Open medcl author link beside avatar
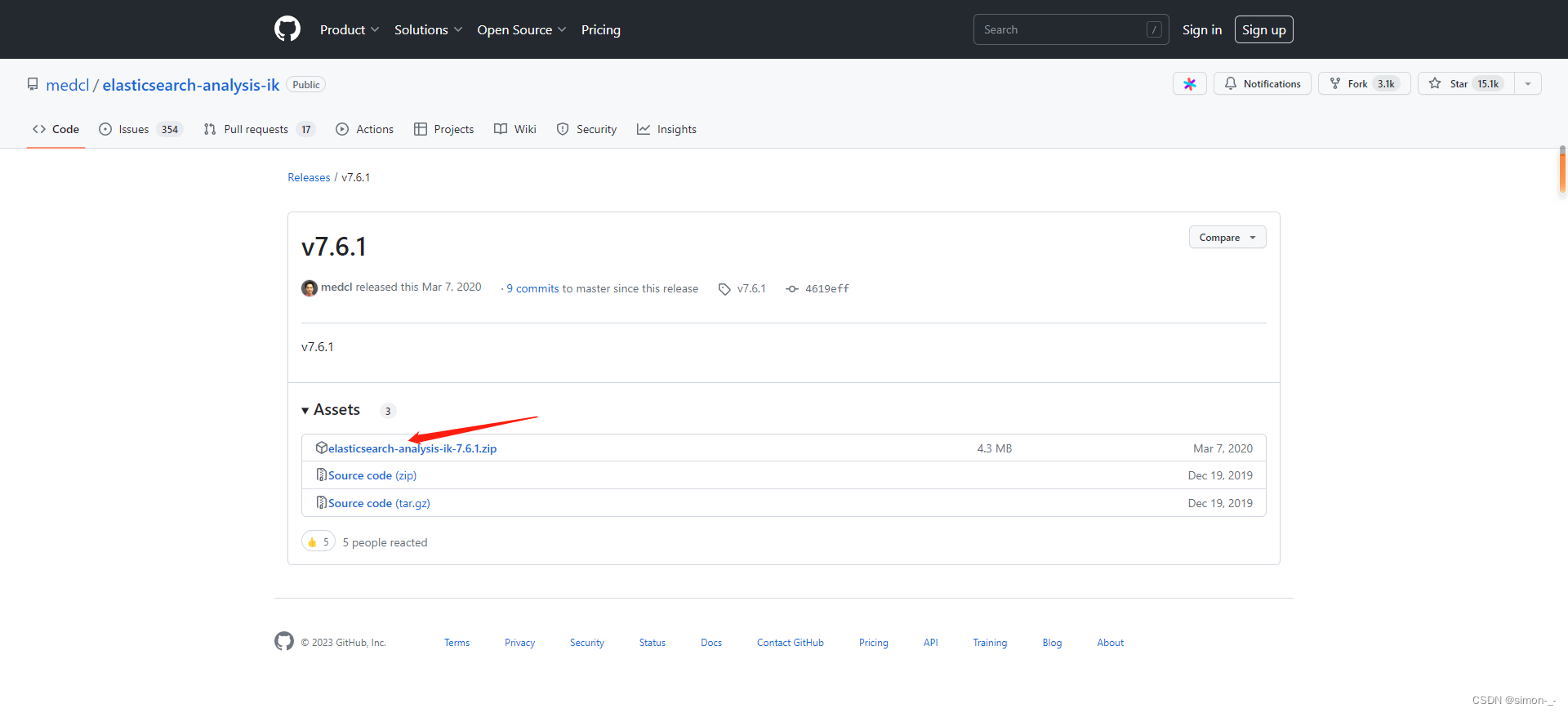 tap(336, 287)
